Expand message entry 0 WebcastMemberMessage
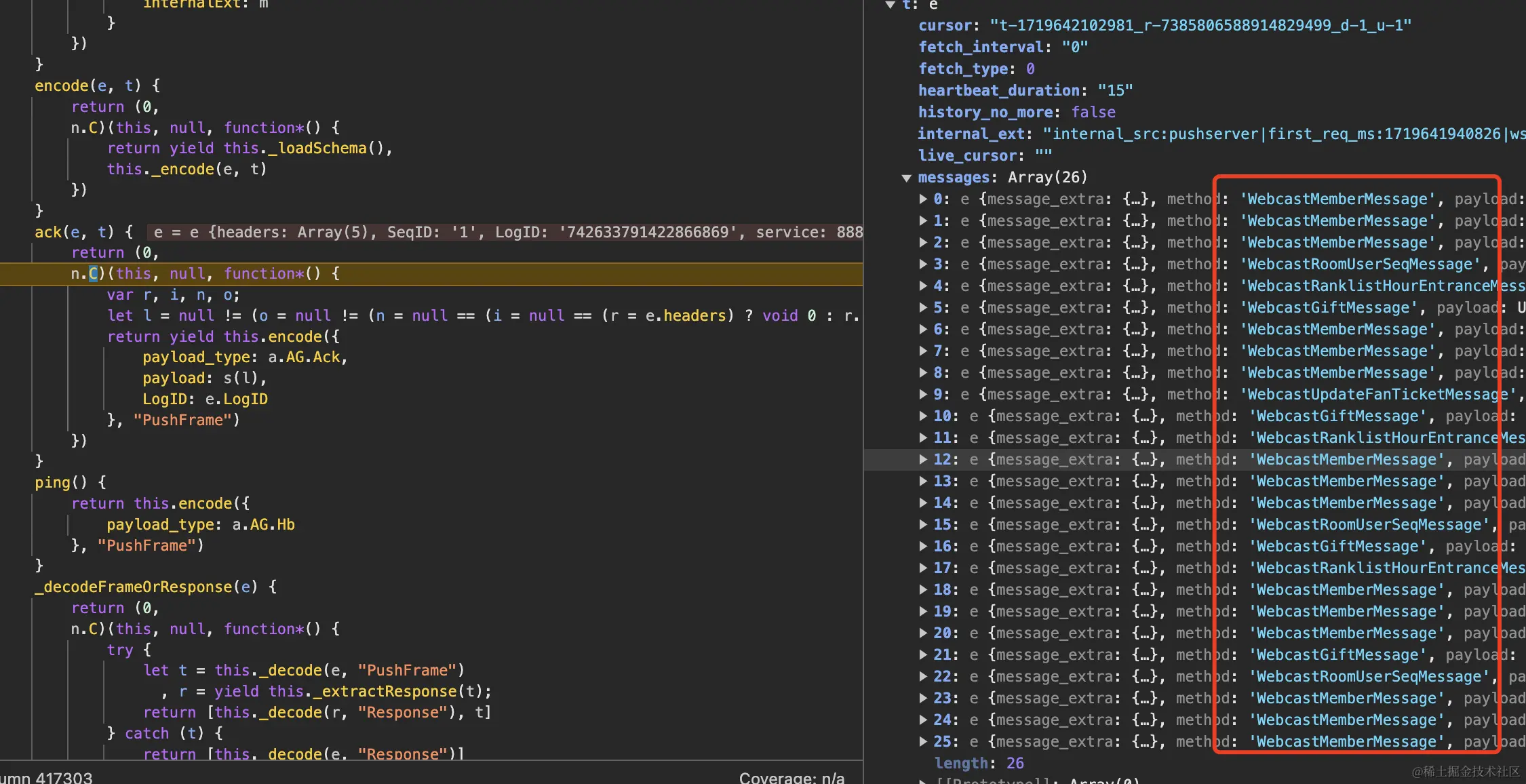 (923, 199)
